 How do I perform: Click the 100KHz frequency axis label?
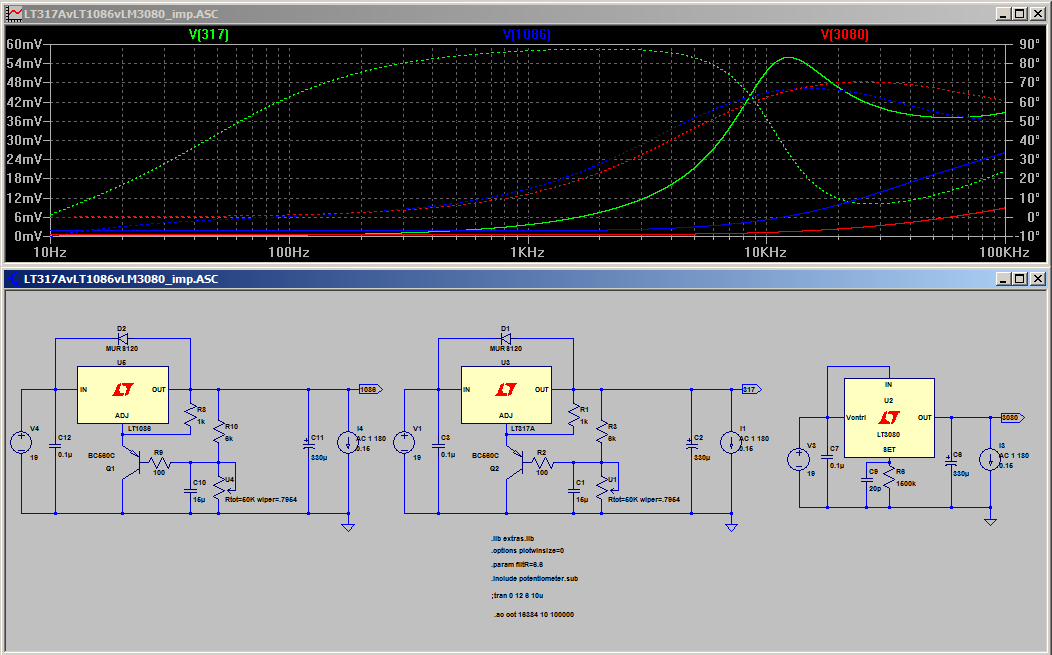tap(1004, 252)
